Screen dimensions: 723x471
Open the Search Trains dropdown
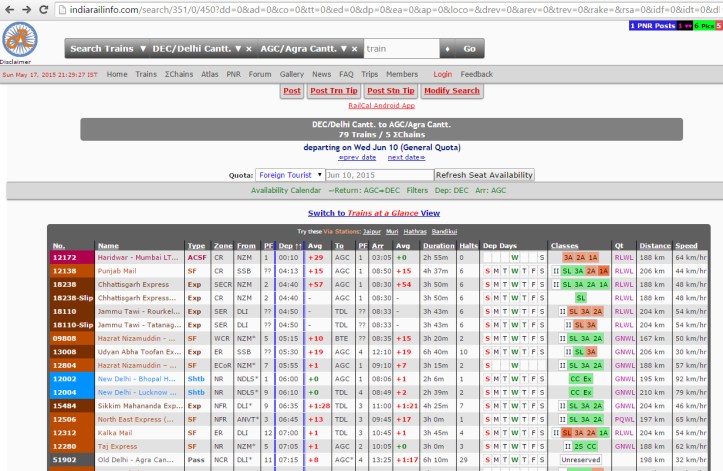[x=108, y=48]
